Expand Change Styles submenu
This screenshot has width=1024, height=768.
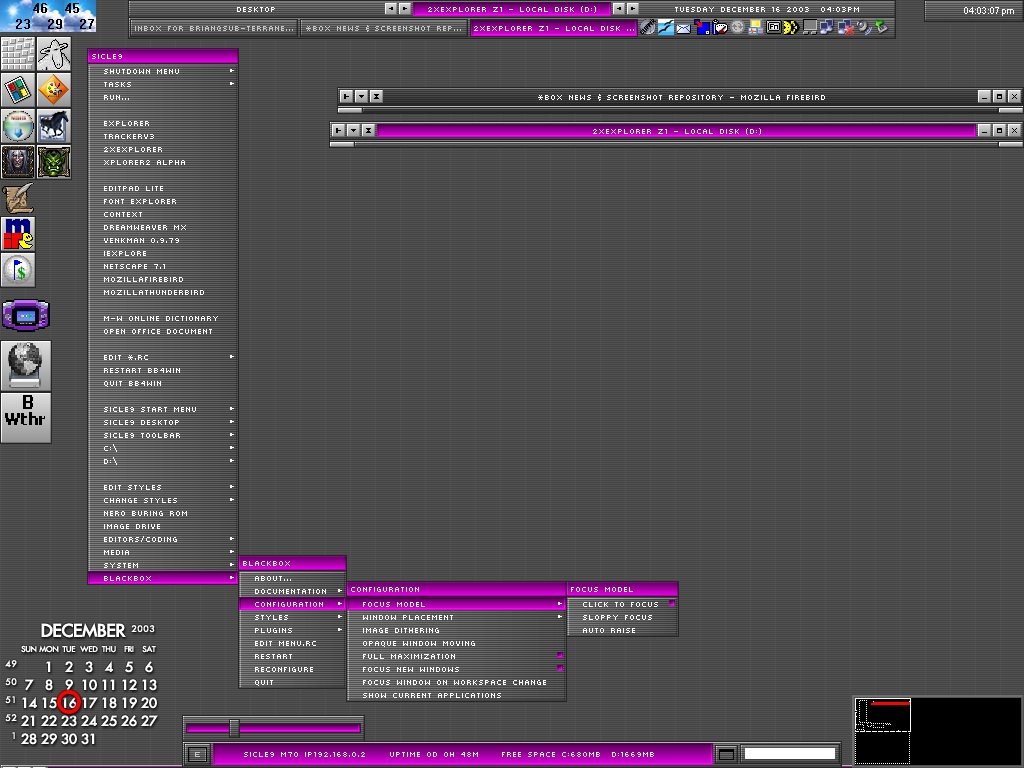[x=163, y=500]
